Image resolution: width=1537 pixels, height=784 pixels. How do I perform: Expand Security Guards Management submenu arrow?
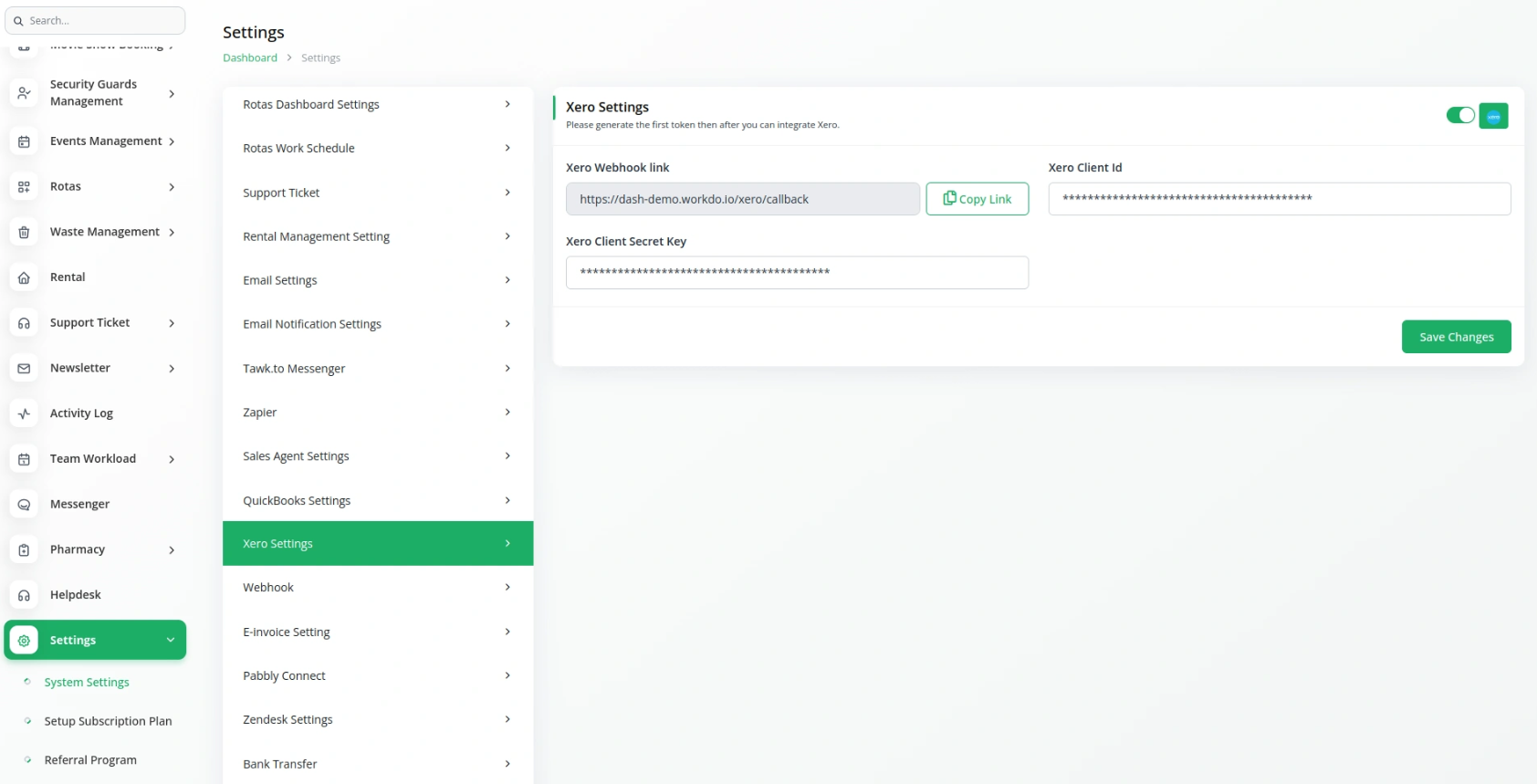[x=172, y=93]
